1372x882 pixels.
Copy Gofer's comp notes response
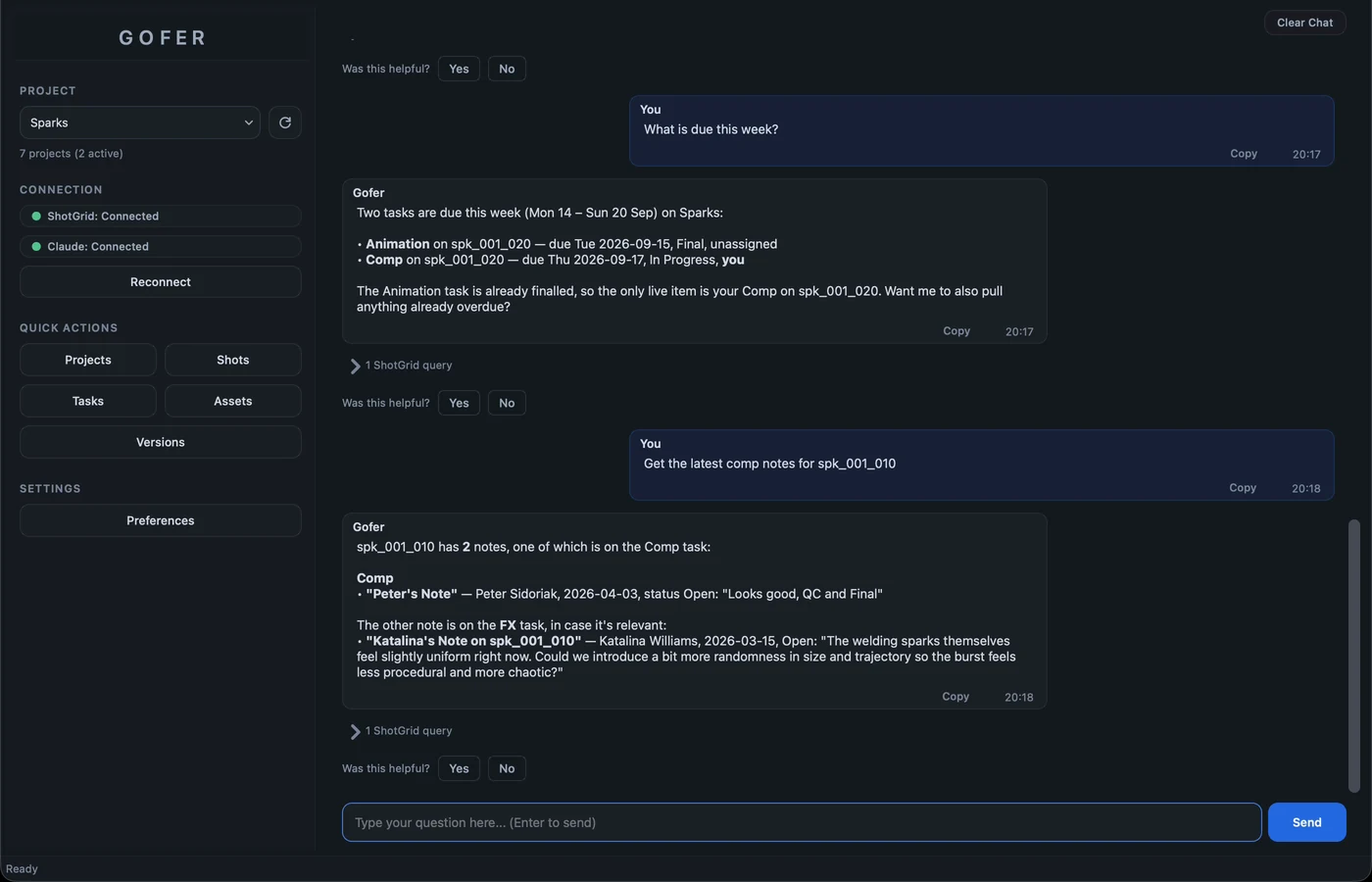tap(955, 697)
